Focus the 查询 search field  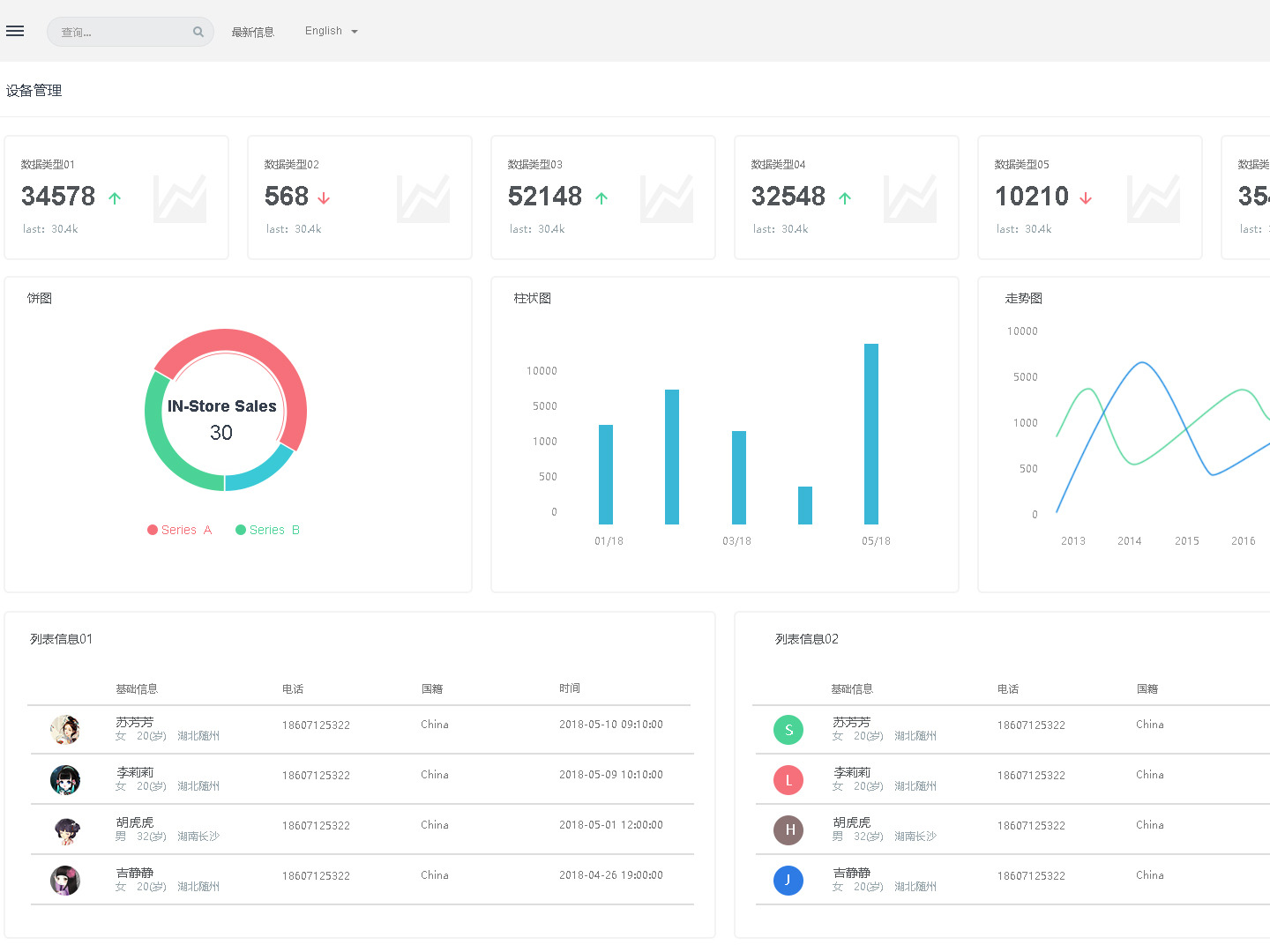coord(131,32)
